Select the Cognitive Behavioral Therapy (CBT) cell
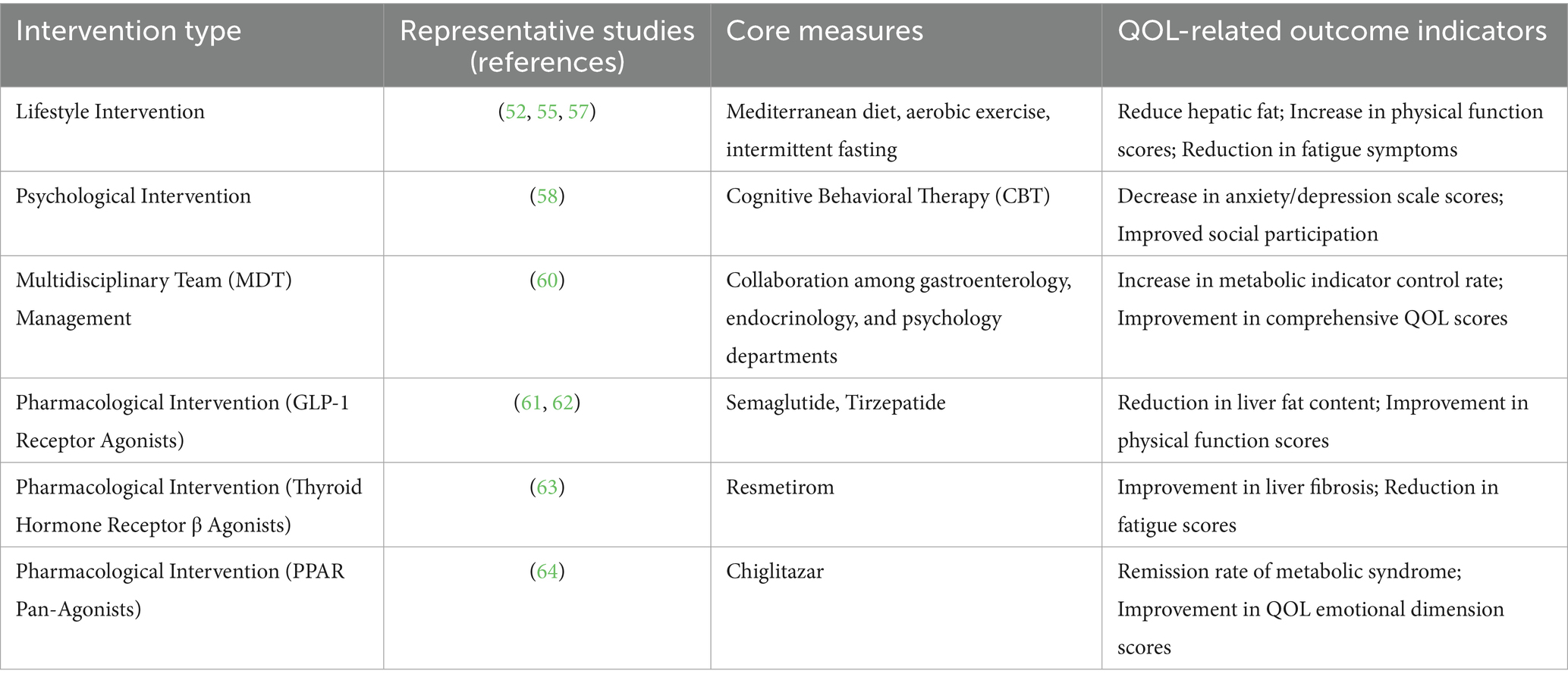The image size is (1568, 683). point(888,196)
